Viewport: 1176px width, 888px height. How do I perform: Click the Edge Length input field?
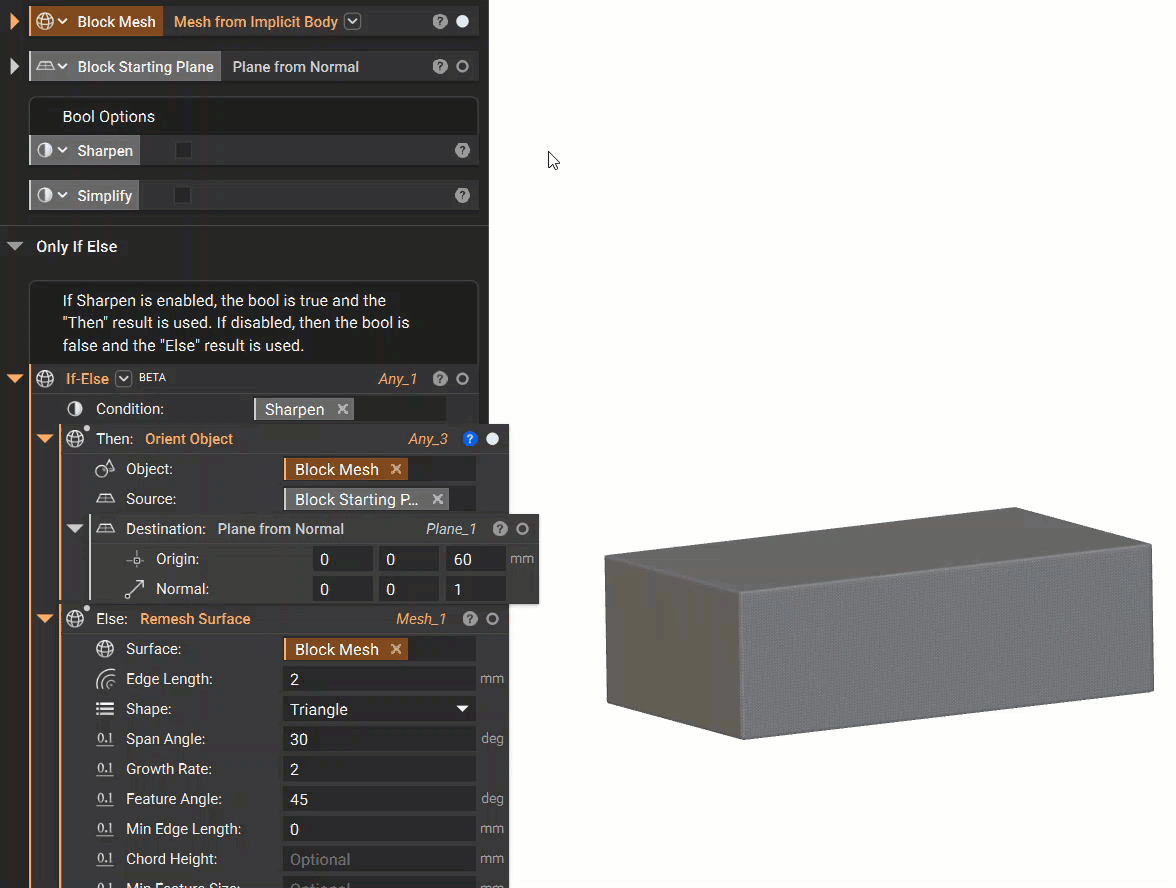(x=379, y=679)
